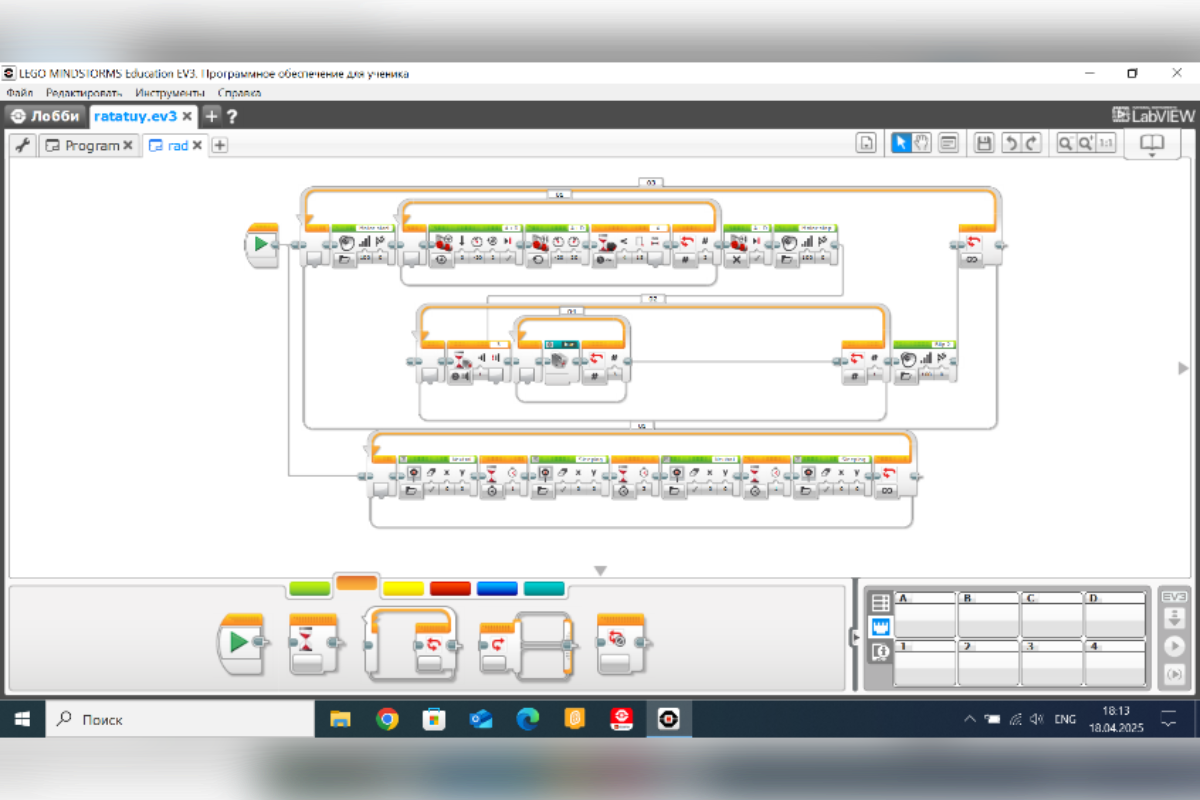
Task: Click the Zoom out magnifier
Action: 1066,143
